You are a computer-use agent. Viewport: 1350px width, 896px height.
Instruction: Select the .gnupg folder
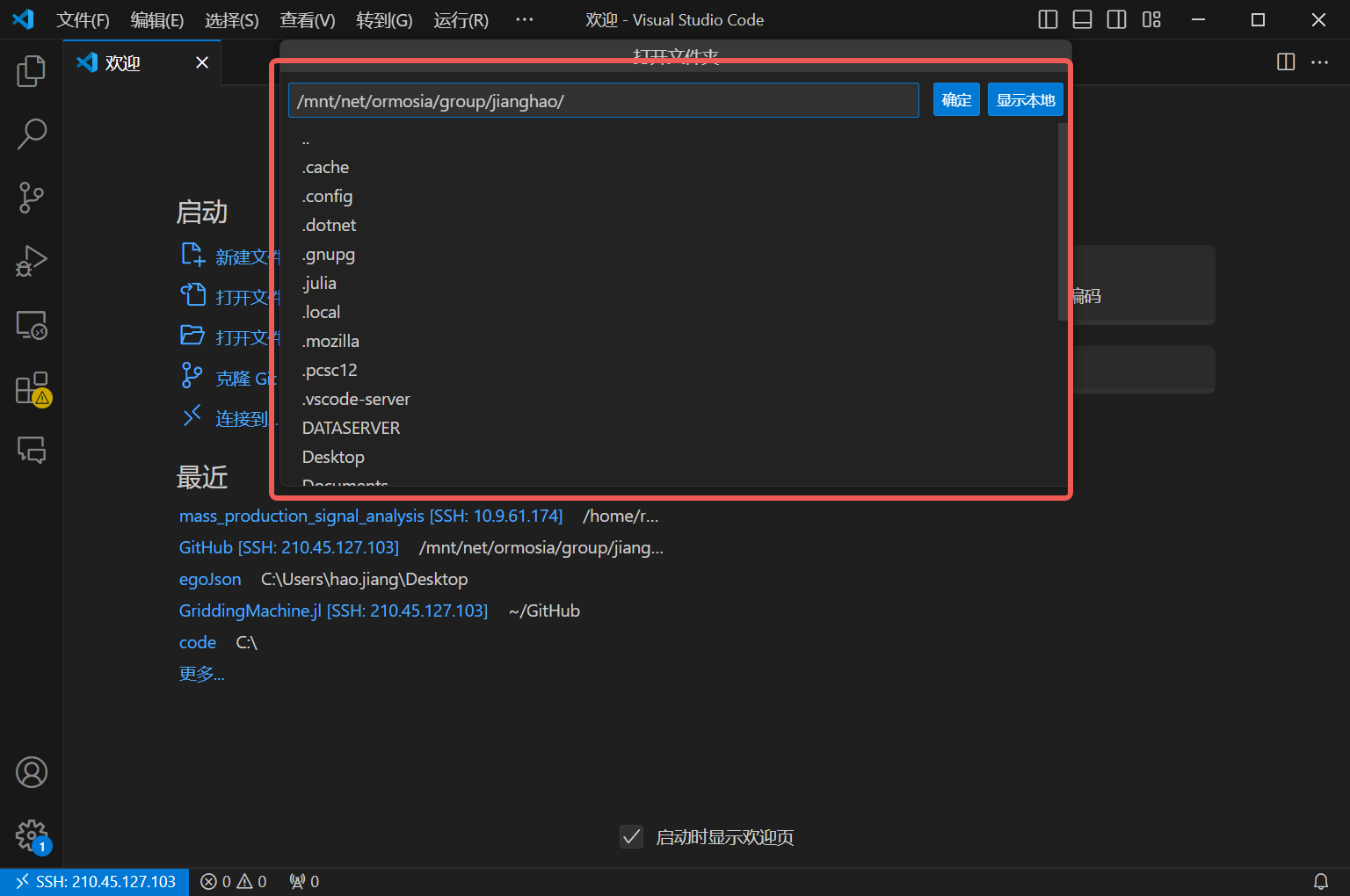669,254
